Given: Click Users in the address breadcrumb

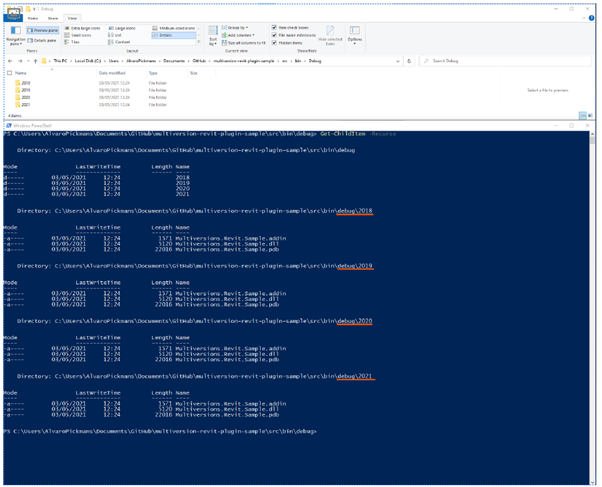Looking at the screenshot, I should click(114, 61).
